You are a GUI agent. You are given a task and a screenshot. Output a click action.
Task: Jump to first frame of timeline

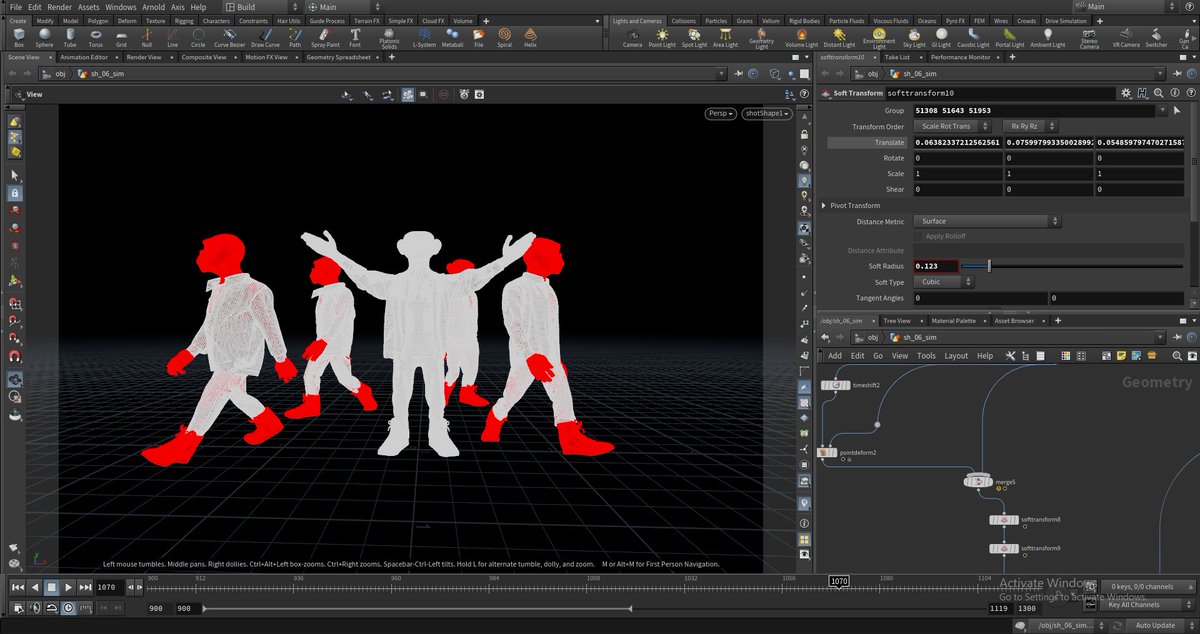pos(17,587)
